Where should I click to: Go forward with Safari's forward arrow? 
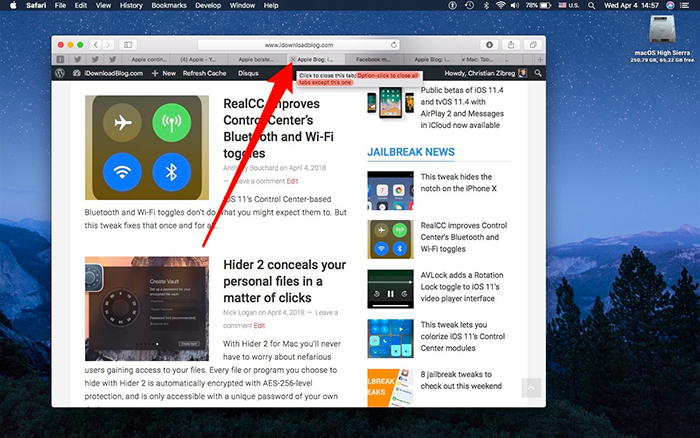pyautogui.click(x=108, y=45)
